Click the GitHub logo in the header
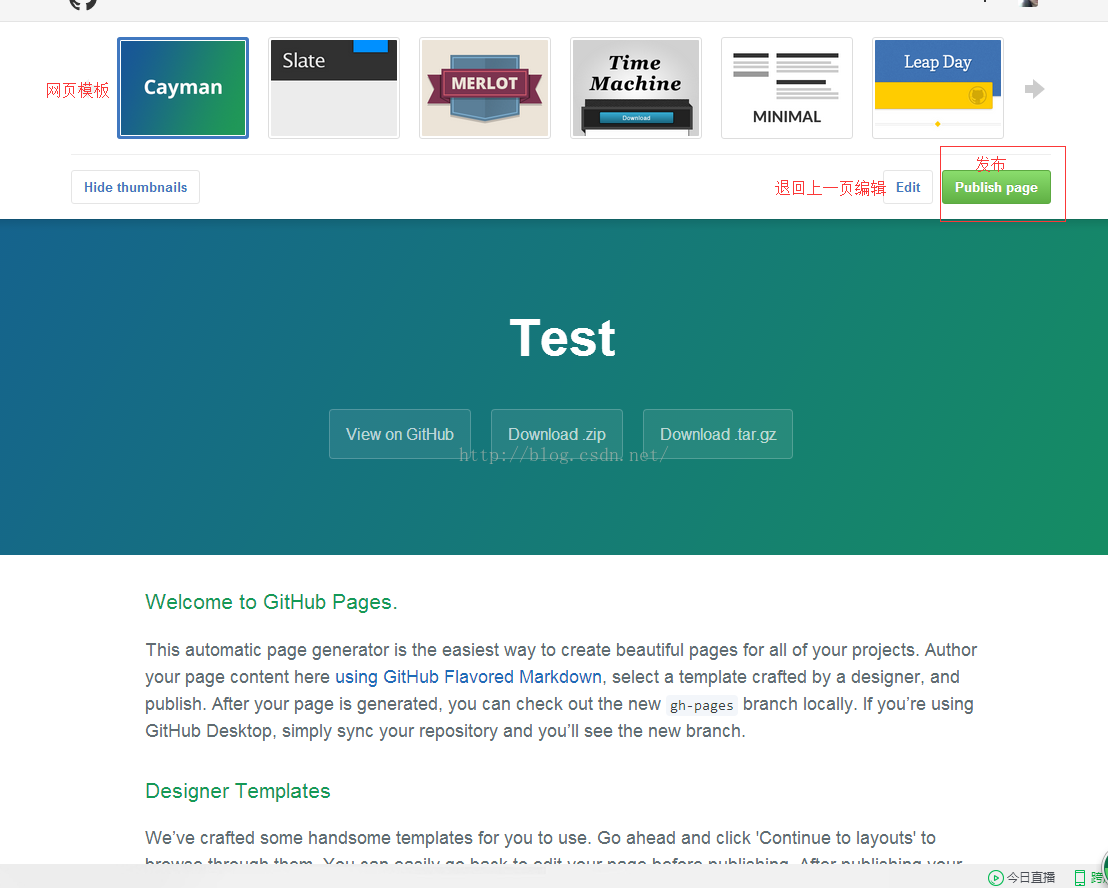 point(83,4)
